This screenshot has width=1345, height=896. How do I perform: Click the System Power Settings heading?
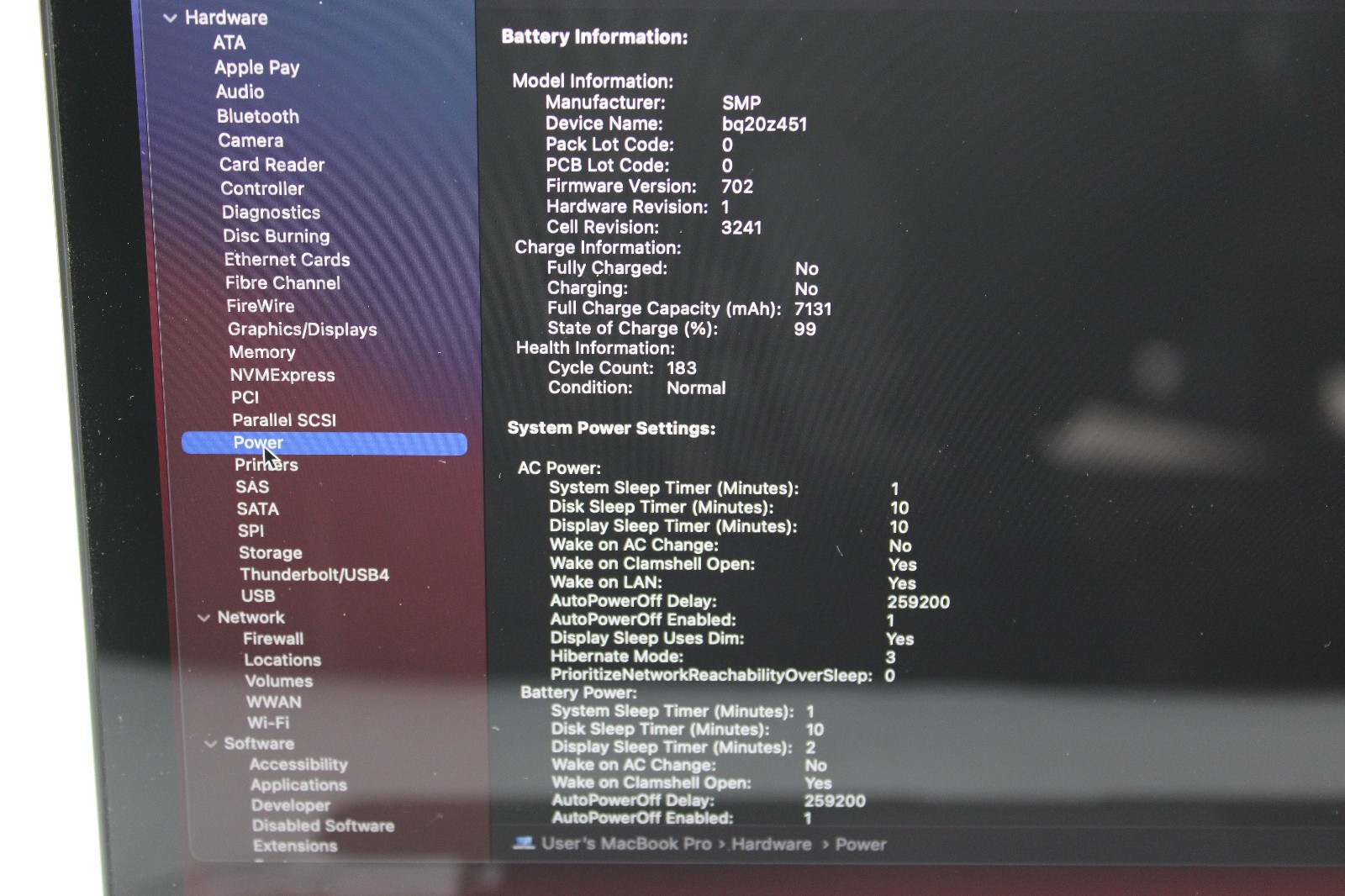(x=611, y=429)
